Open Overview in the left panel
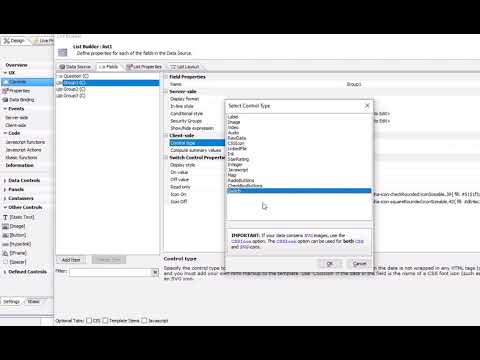Viewport: 480px width, 360px height. [16, 65]
